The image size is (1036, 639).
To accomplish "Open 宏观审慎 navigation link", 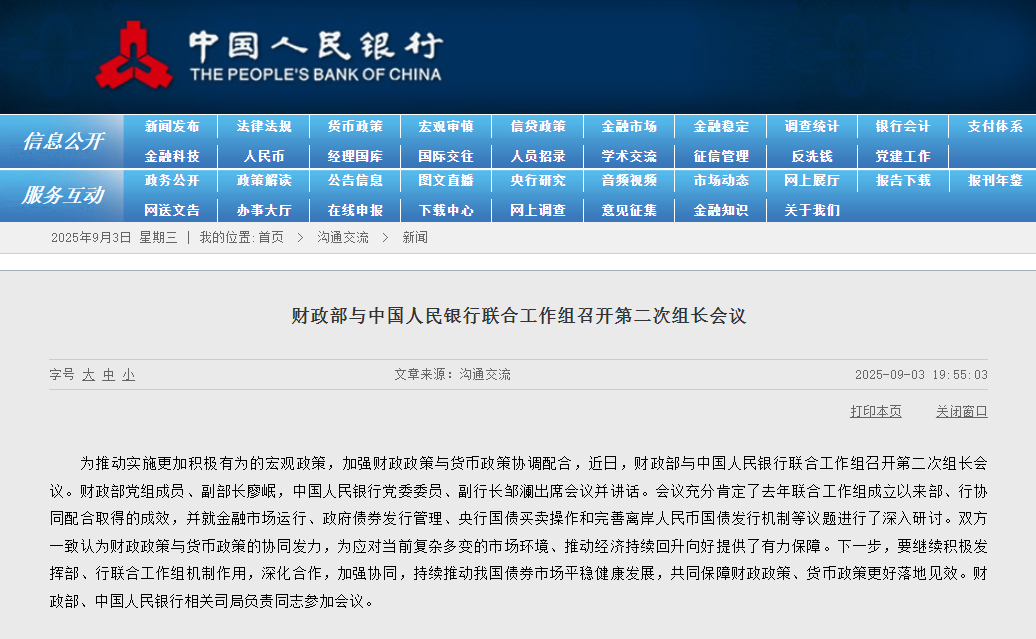I will [446, 126].
